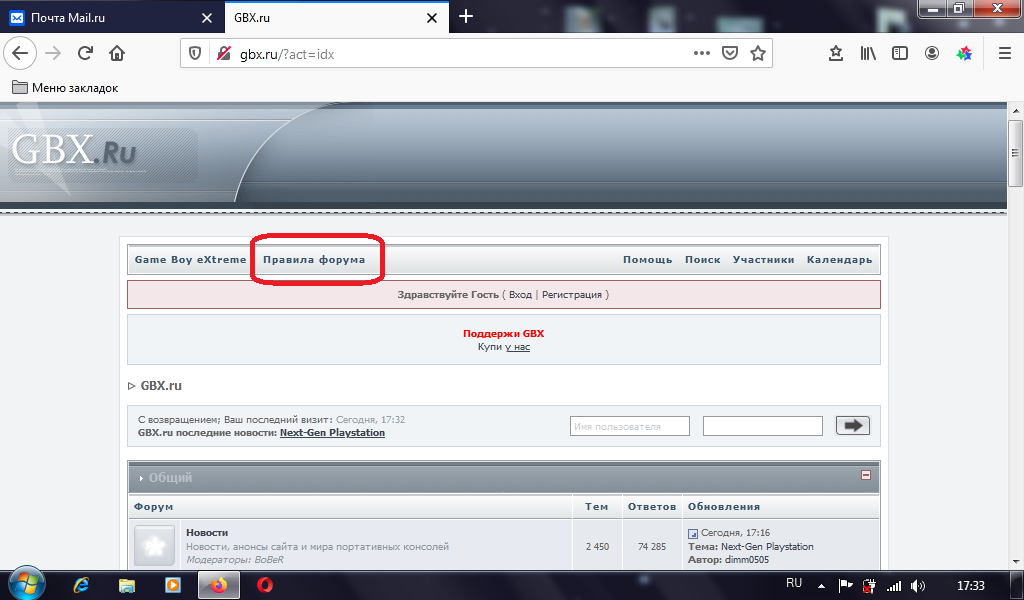Open the tracking protection shield icon
The height and width of the screenshot is (600, 1024).
pyautogui.click(x=195, y=54)
